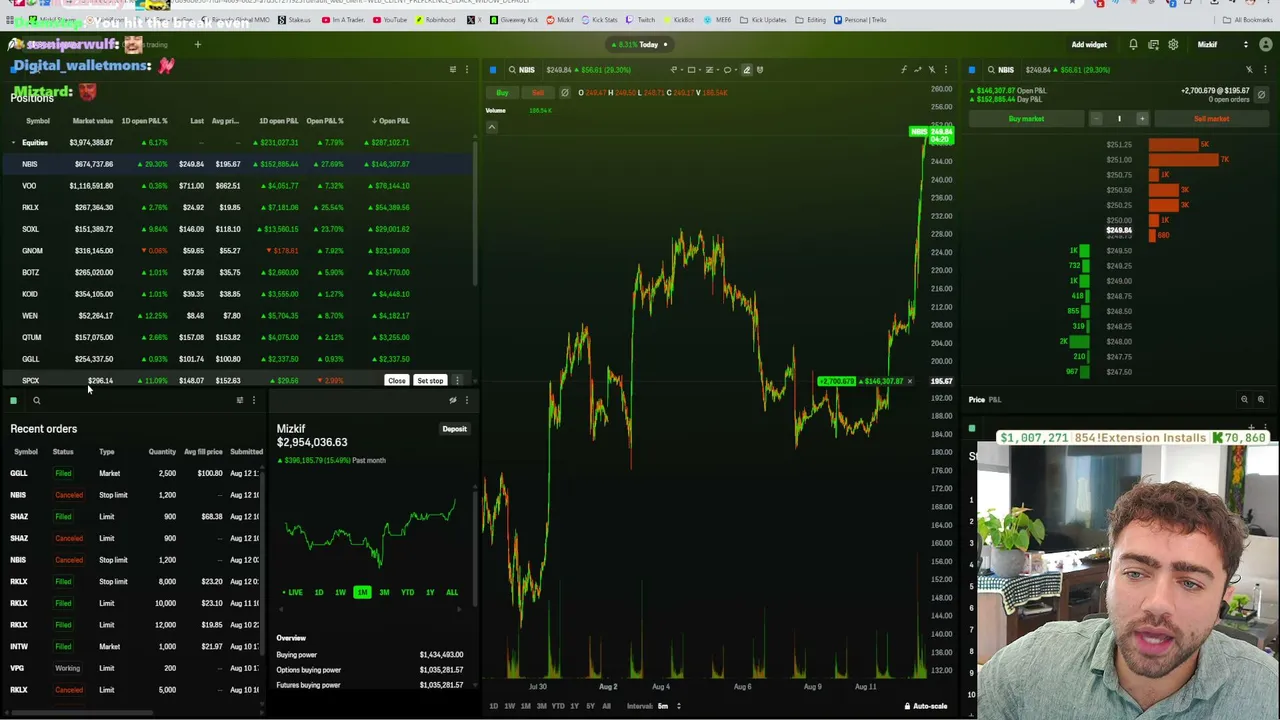Select the pencil drawing tool on chart
The image size is (1280, 720).
point(746,70)
